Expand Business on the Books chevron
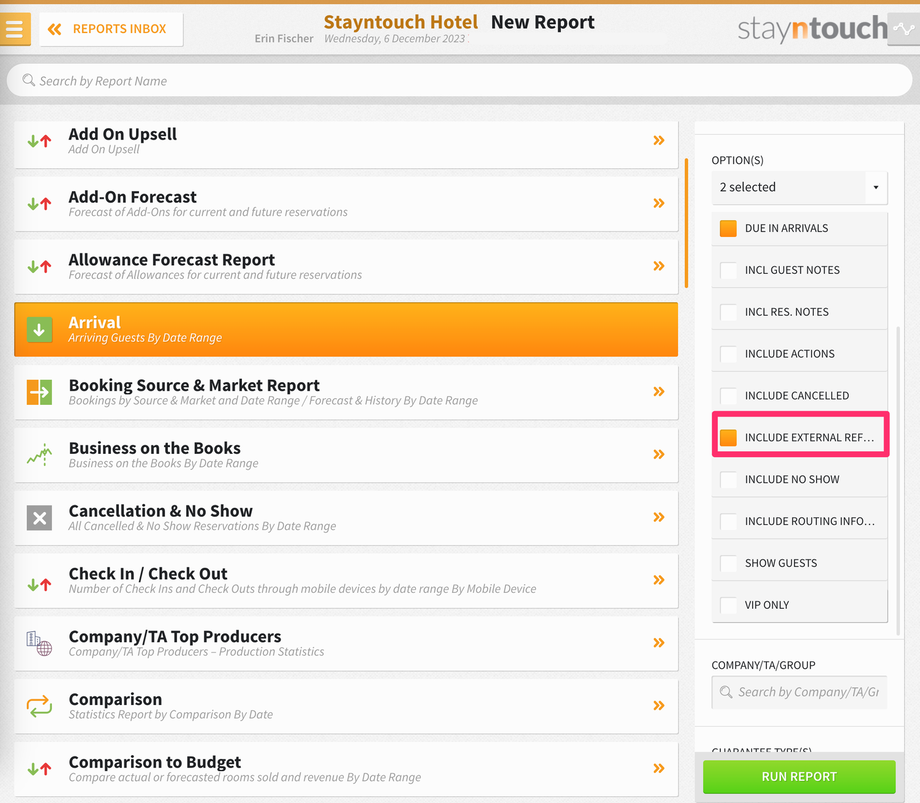Viewport: 920px width, 803px height. (x=659, y=454)
